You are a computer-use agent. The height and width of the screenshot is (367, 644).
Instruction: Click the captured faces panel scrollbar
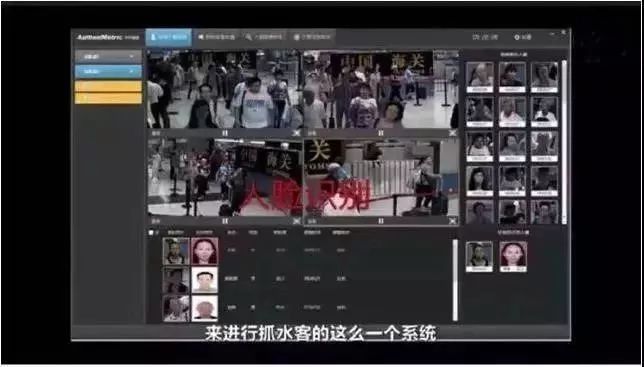[x=564, y=142]
